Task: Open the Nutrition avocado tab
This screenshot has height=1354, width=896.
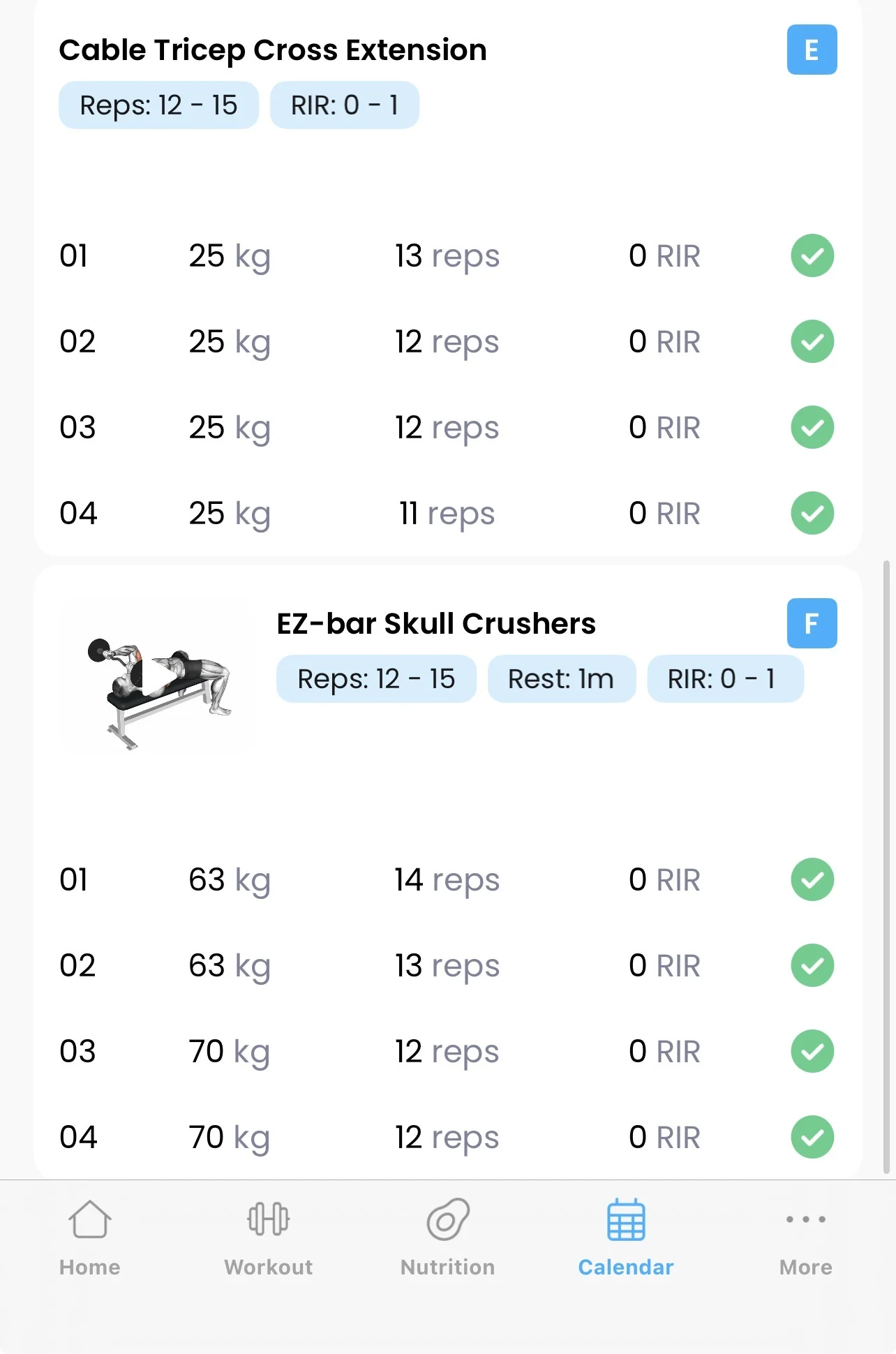Action: click(x=448, y=1220)
